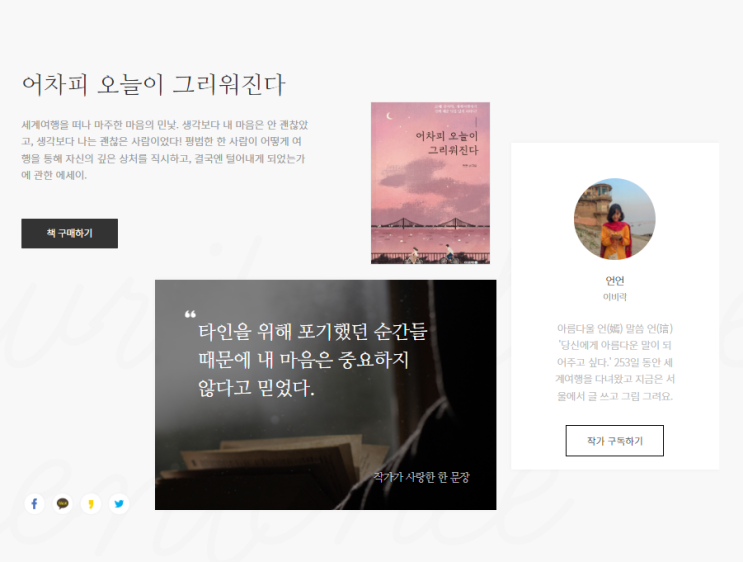Screen dimensions: 743x562
Task: Click the author bio starting 아름다울 언
Action: 615,362
